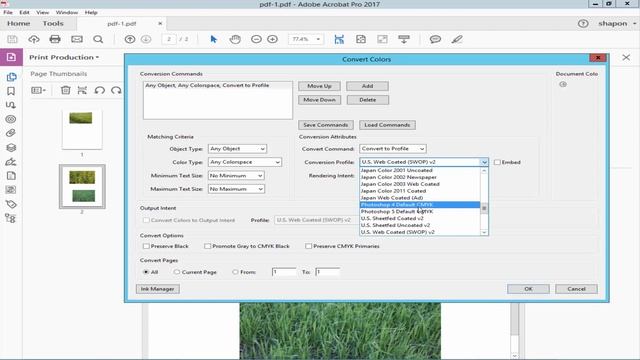Go to next page arrow icon
This screenshot has height=360, width=640.
146,39
